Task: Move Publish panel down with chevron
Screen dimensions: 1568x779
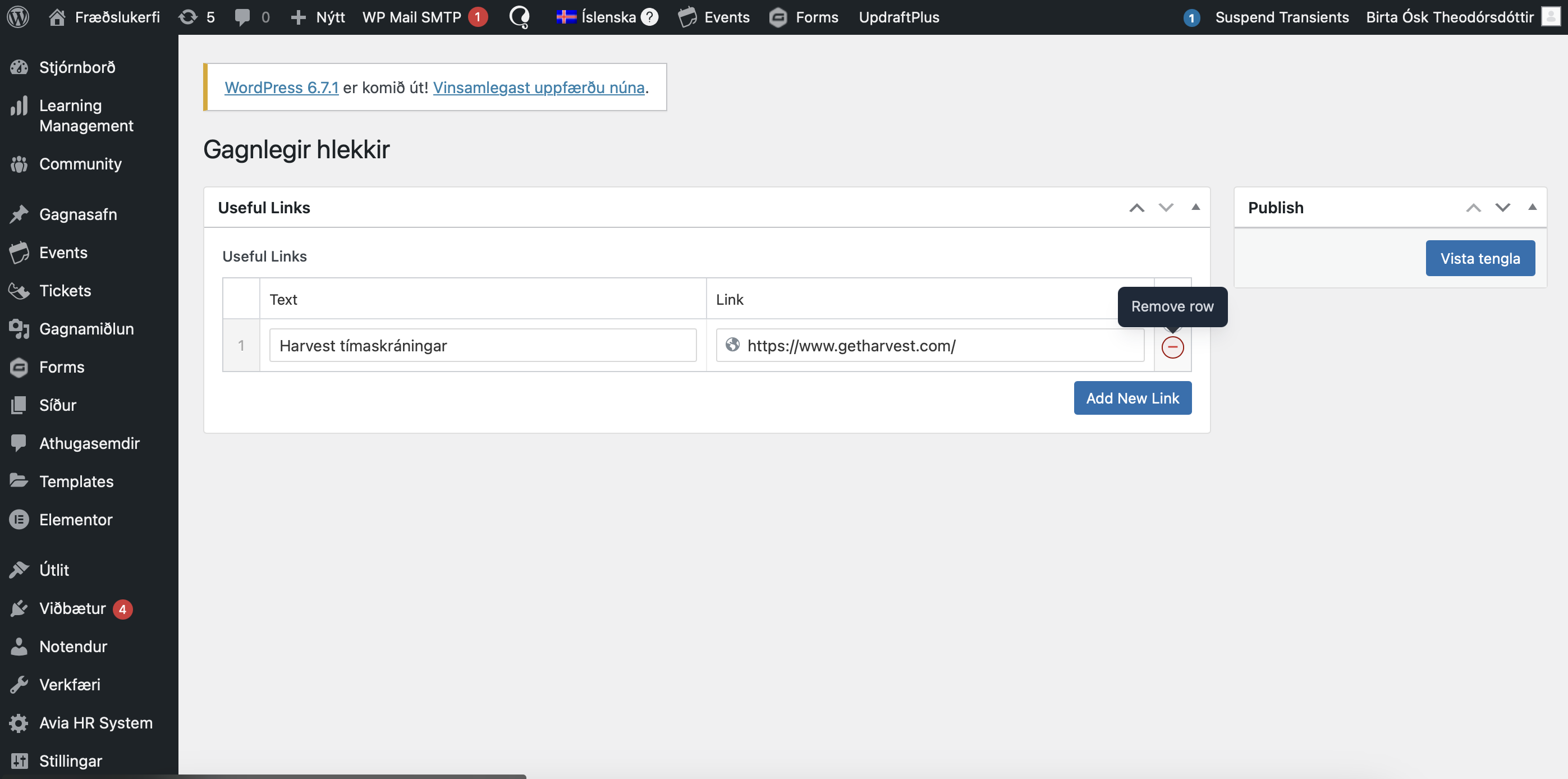Action: [x=1502, y=208]
